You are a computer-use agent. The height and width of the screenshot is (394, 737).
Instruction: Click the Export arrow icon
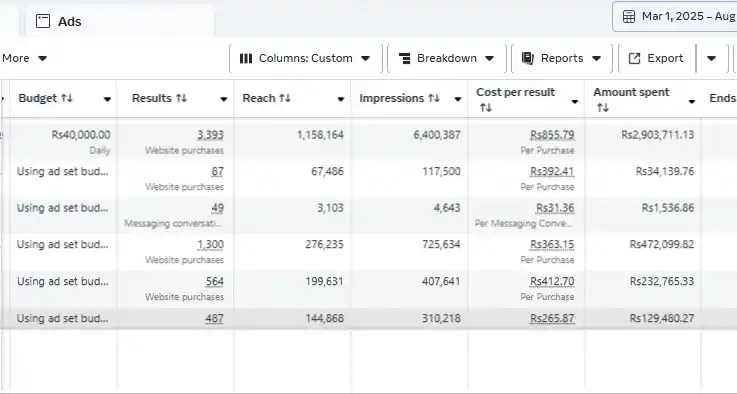coord(635,58)
